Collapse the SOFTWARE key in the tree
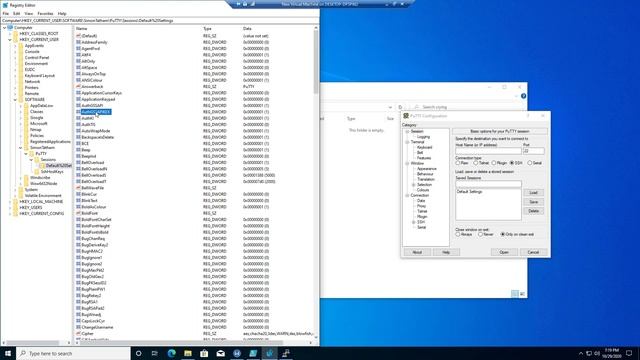The image size is (640, 360). pos(15,100)
